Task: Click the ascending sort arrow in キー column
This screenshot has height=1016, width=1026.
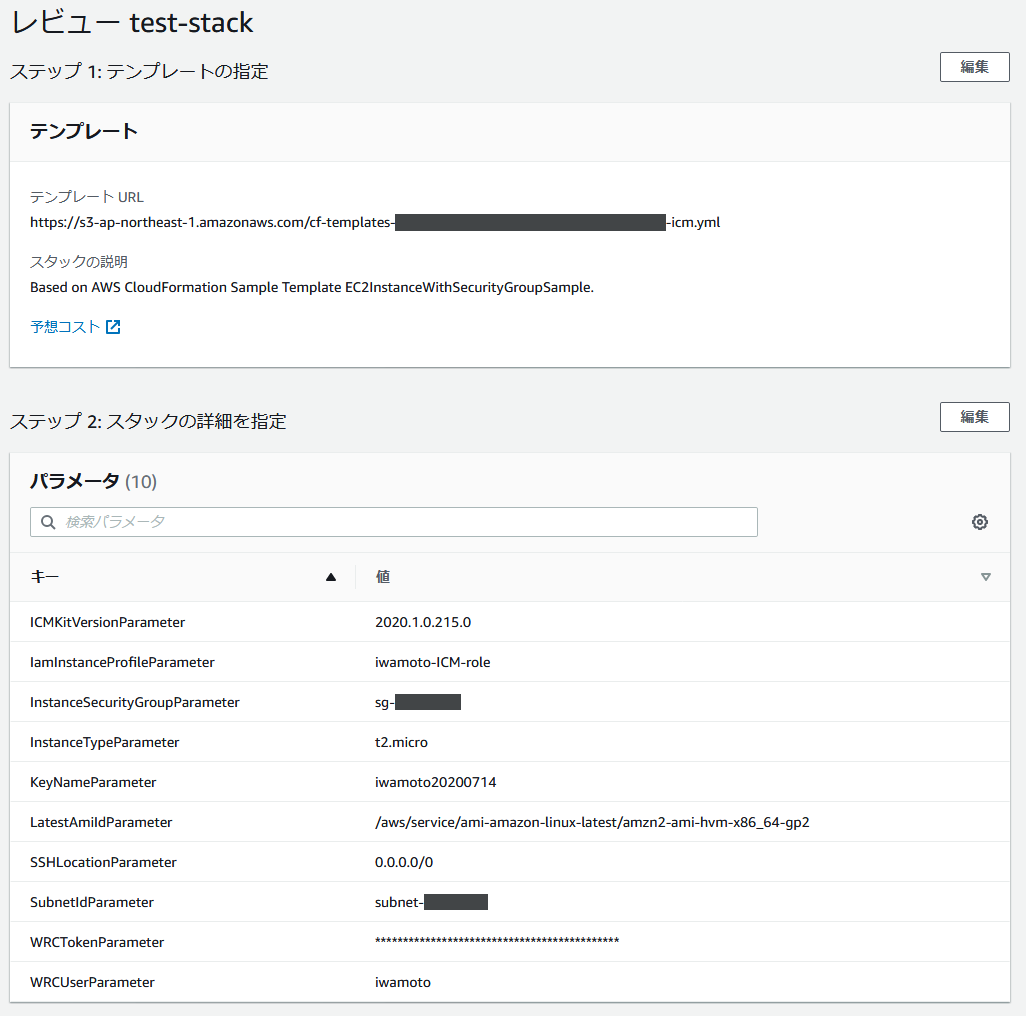Action: click(331, 577)
